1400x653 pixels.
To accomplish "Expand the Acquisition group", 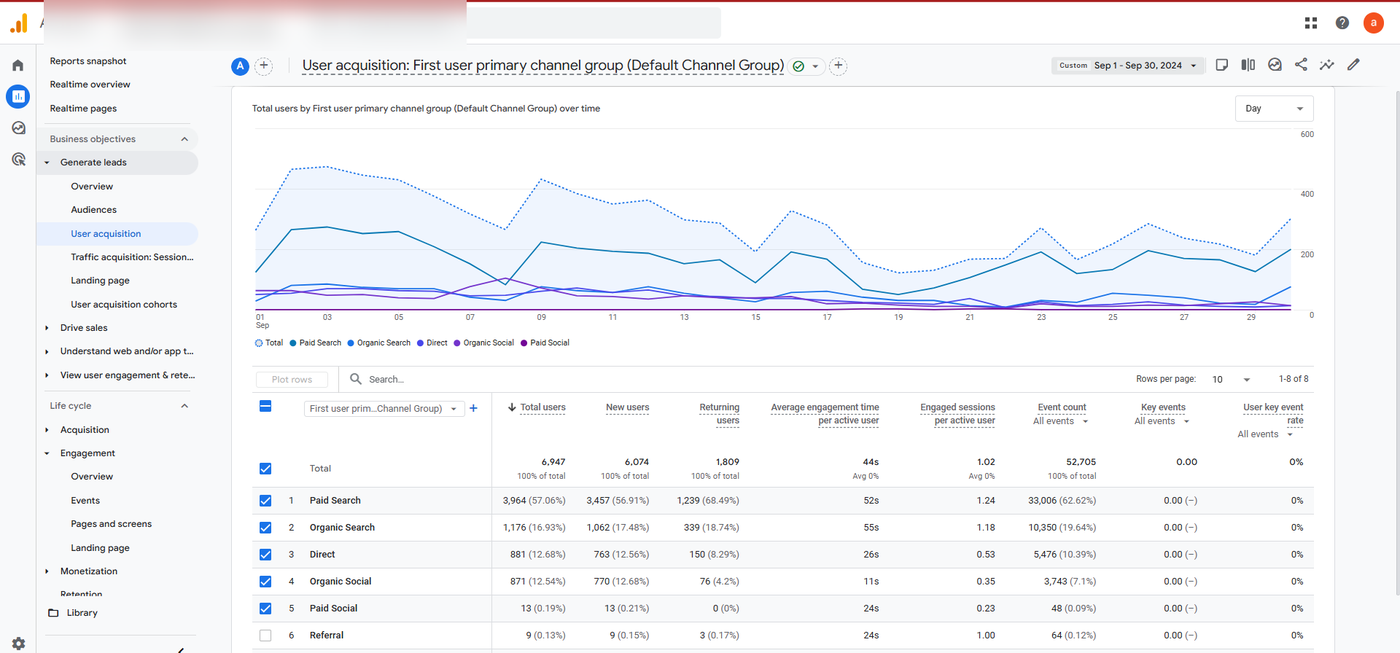I will click(47, 430).
